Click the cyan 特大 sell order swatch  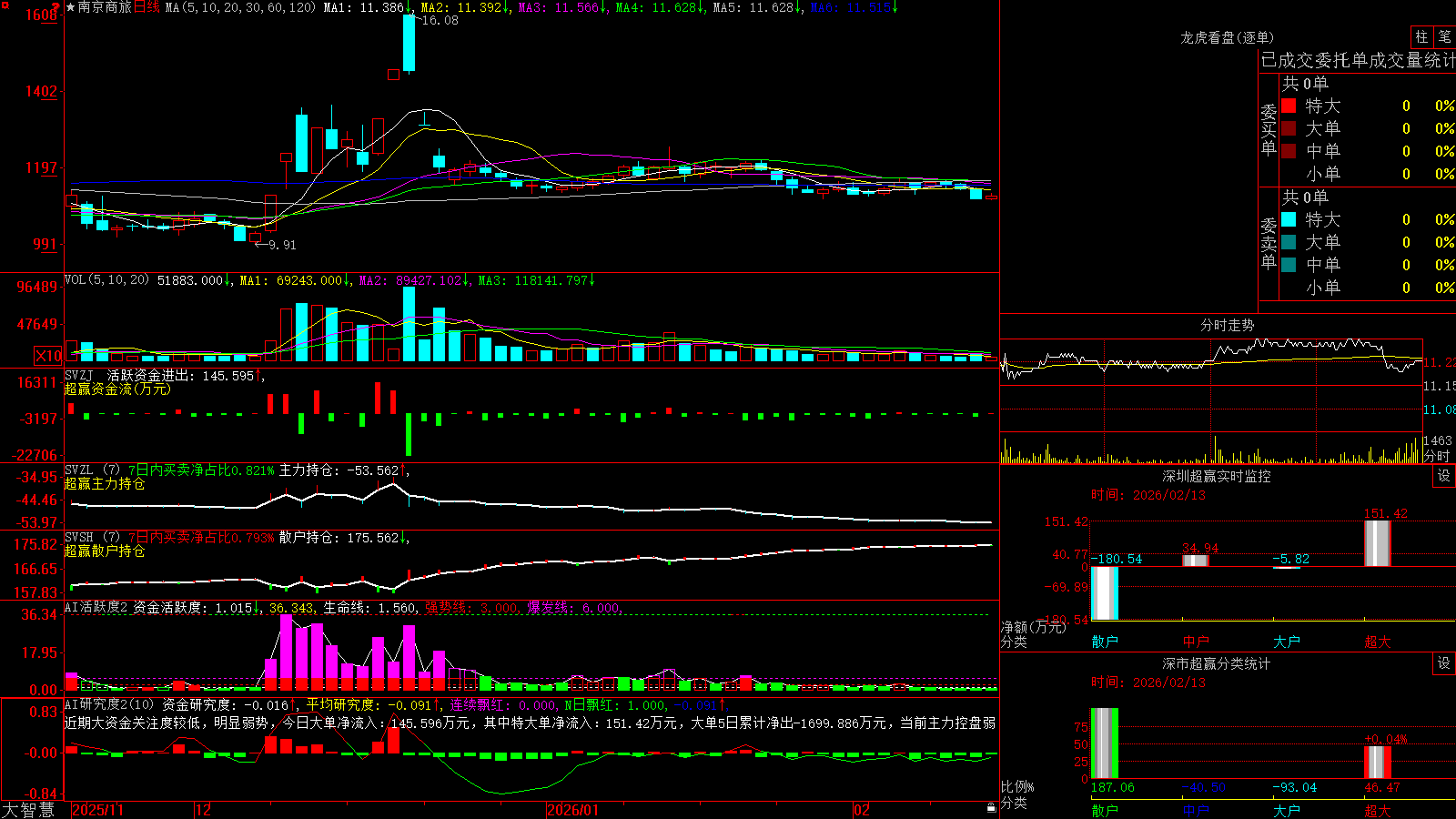[x=1289, y=219]
